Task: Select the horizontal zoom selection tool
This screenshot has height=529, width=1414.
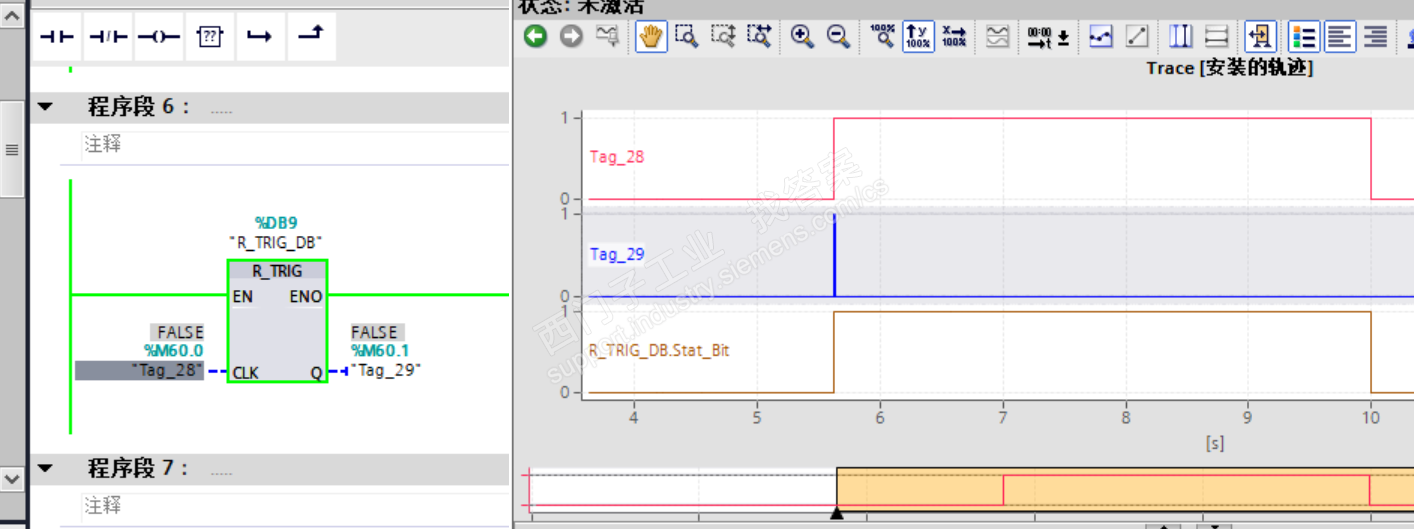Action: (x=760, y=37)
